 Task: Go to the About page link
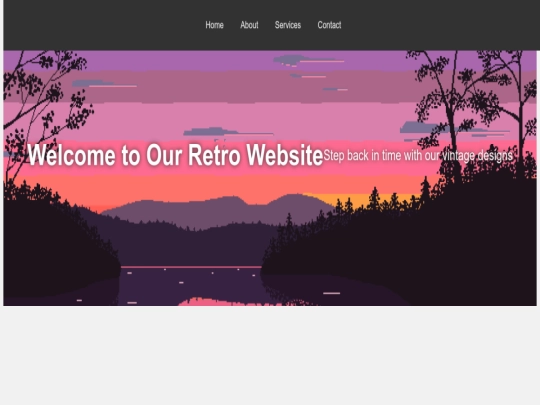[x=249, y=25]
